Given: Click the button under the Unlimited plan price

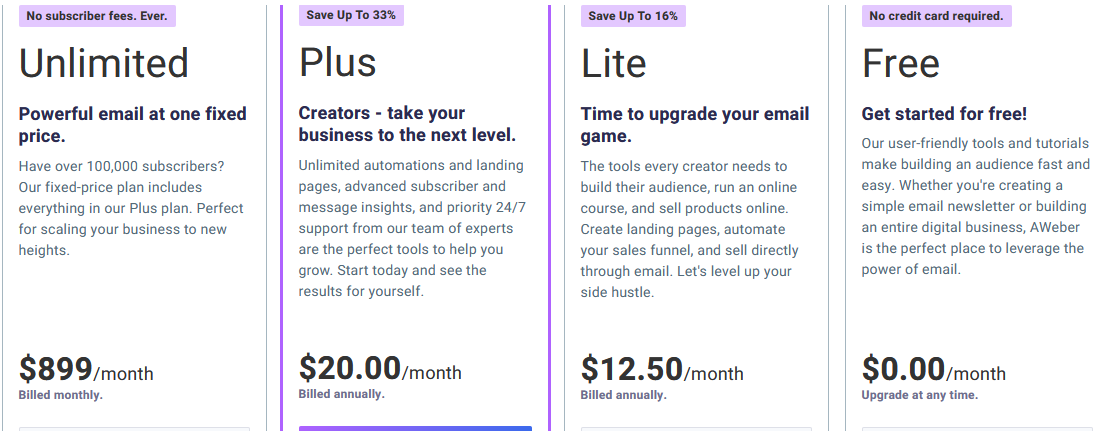Looking at the screenshot, I should (134, 429).
